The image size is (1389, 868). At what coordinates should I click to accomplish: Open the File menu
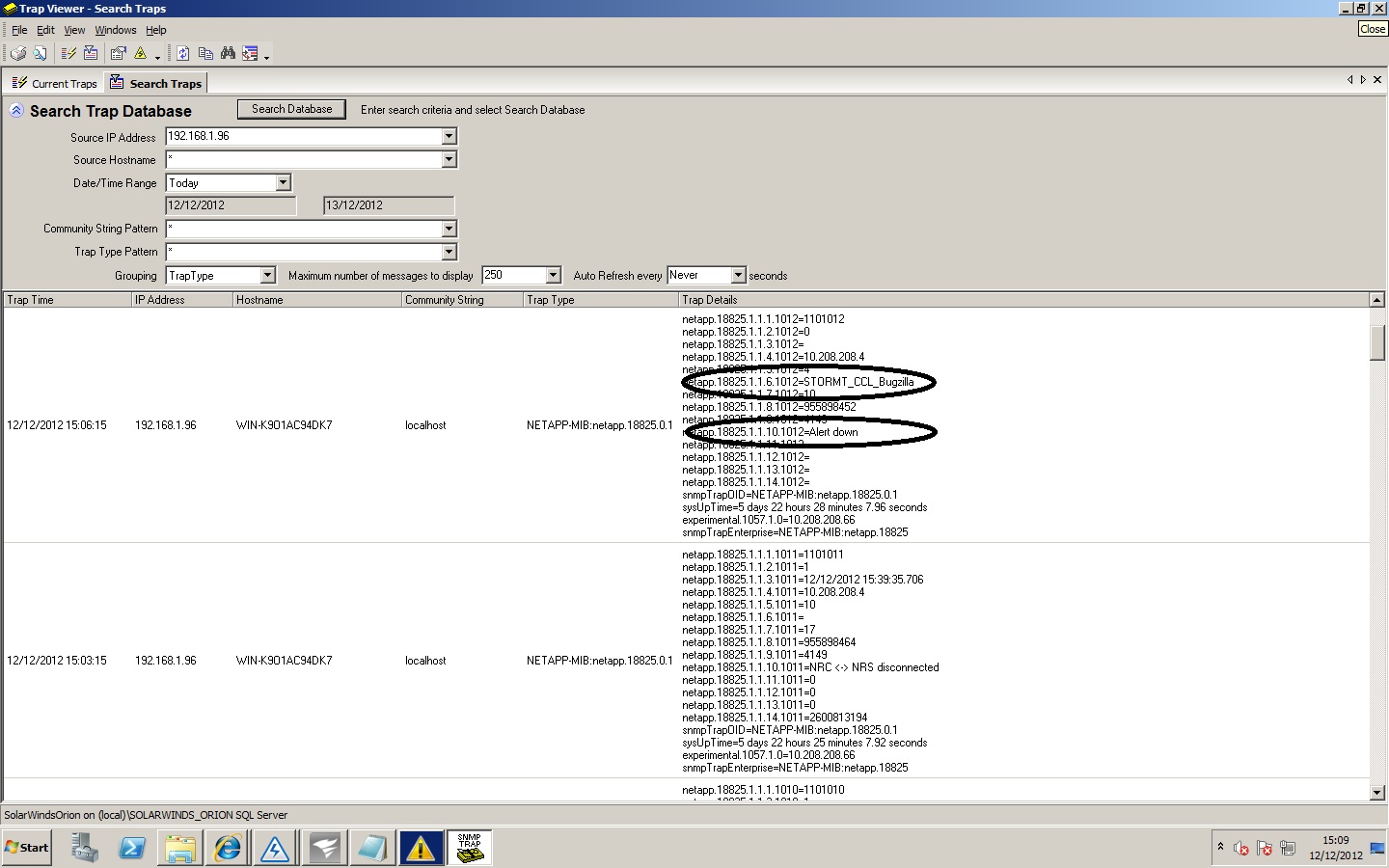(19, 30)
